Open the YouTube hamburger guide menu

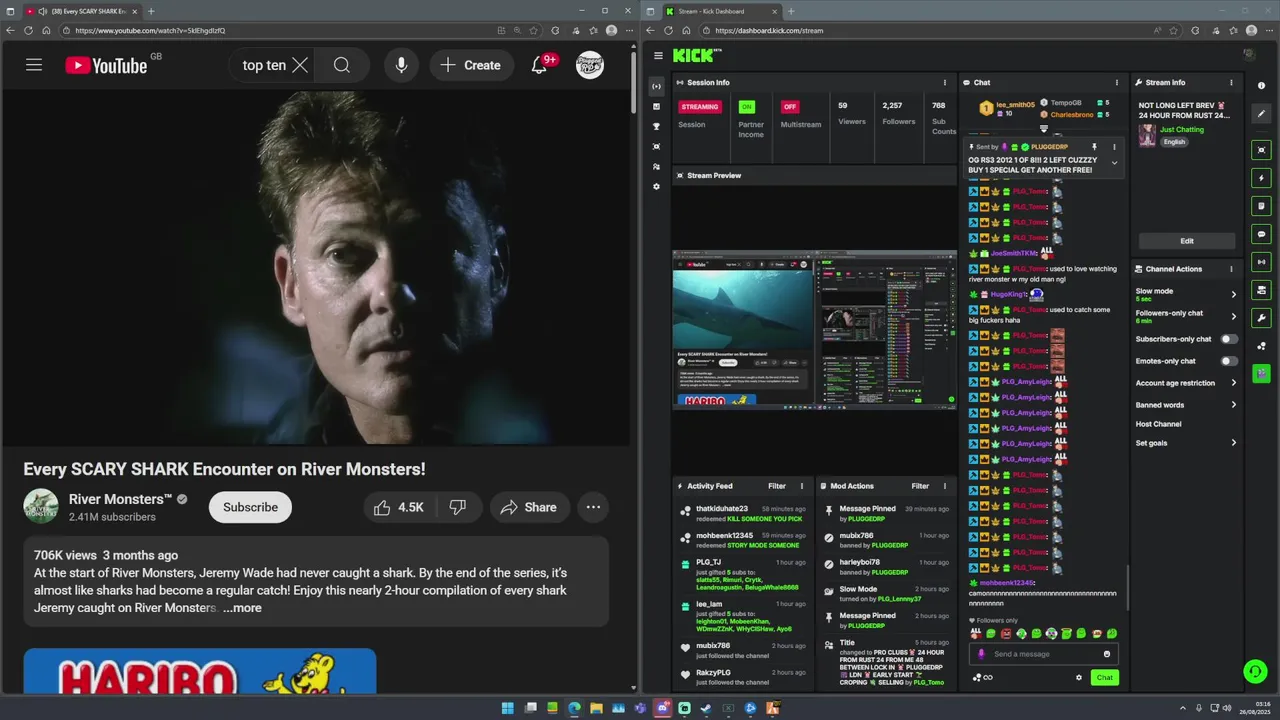tap(34, 65)
